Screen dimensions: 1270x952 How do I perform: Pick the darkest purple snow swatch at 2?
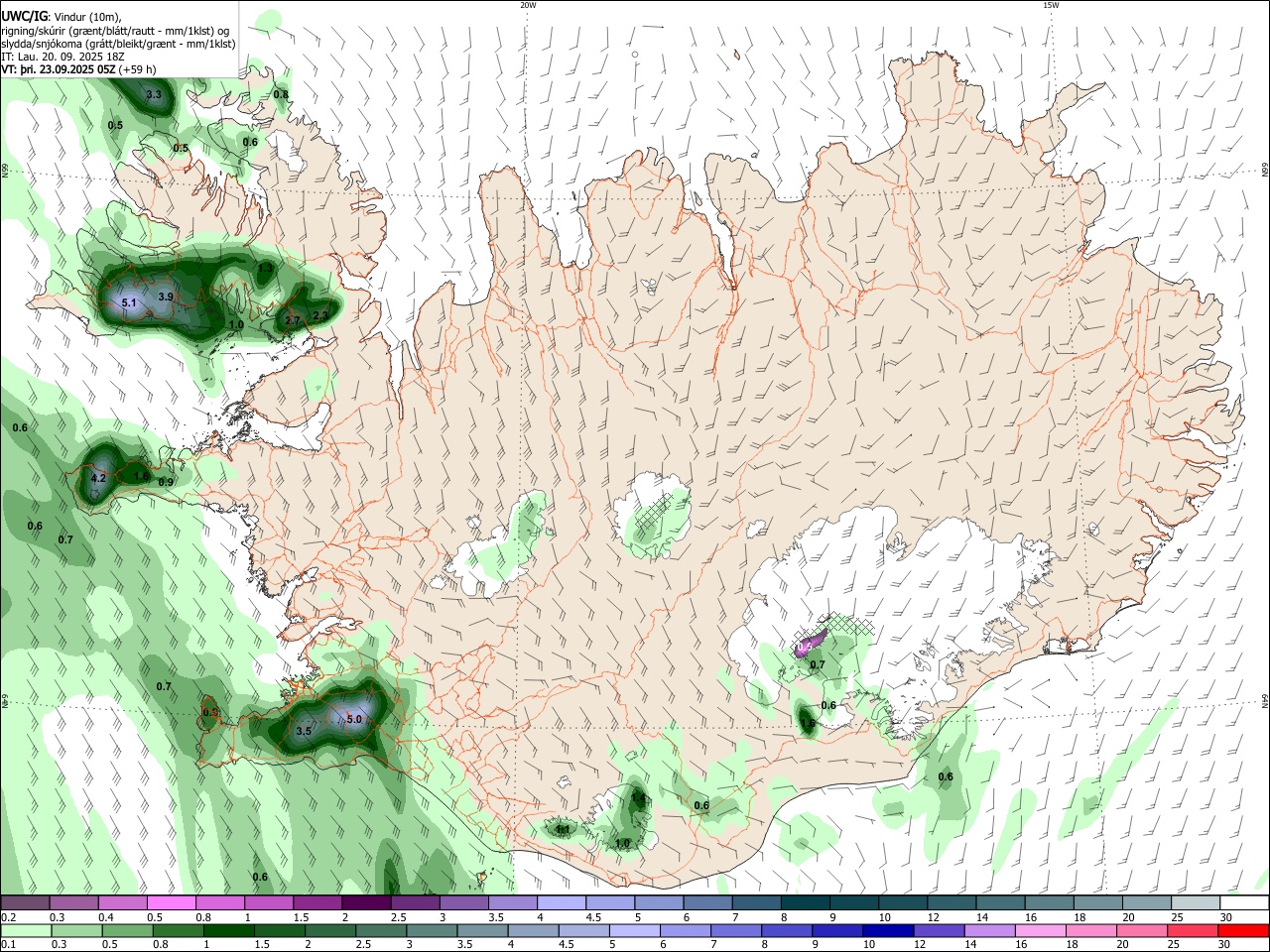pos(365,902)
